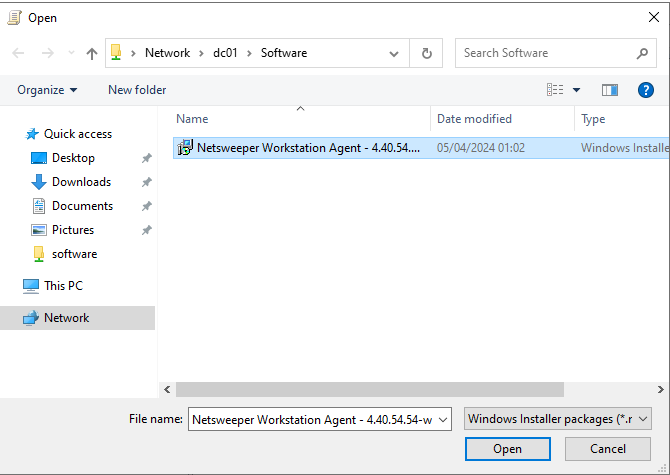Open the Organize menu
This screenshot has height=475, width=670.
click(47, 90)
